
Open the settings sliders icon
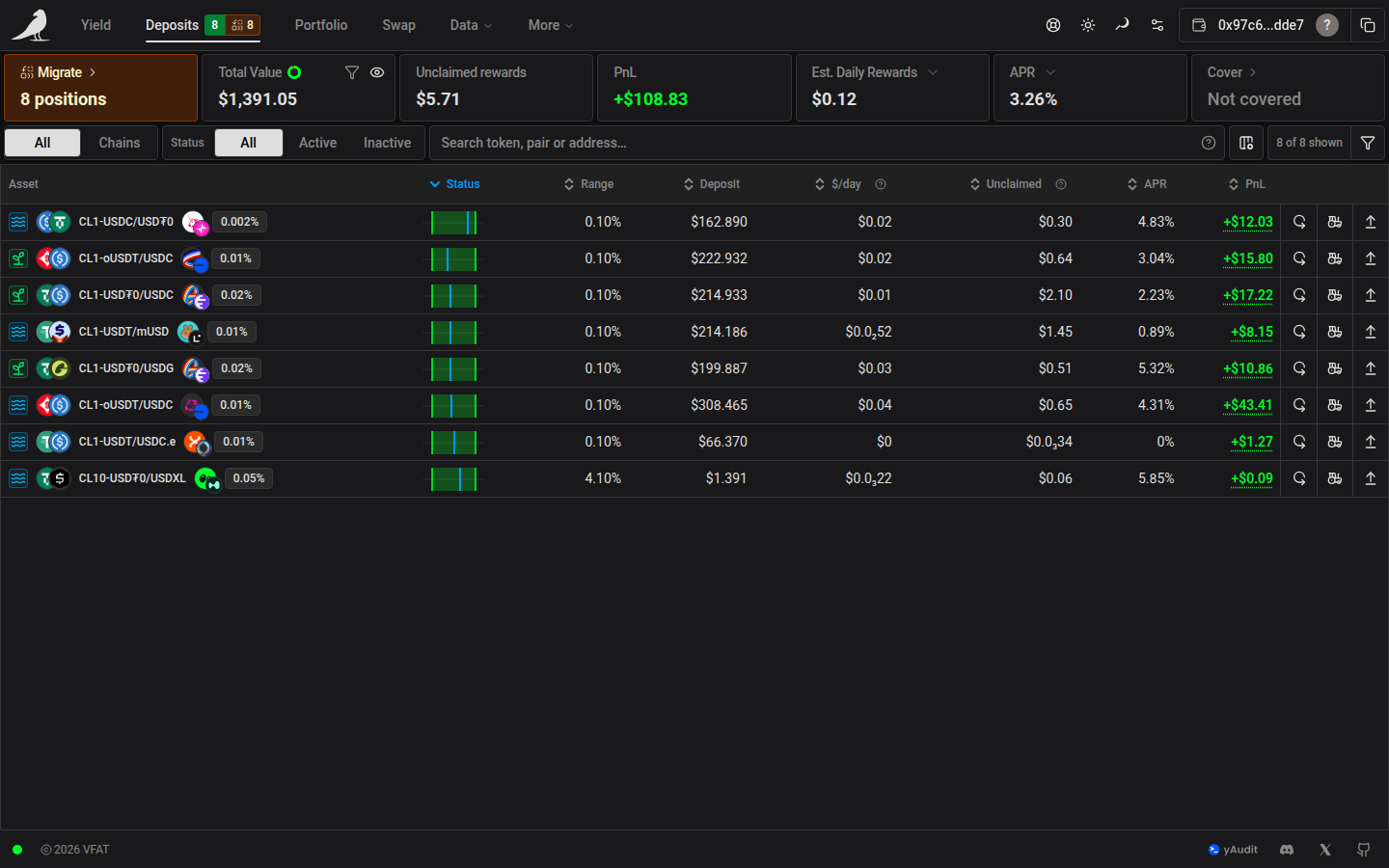pos(1157,25)
